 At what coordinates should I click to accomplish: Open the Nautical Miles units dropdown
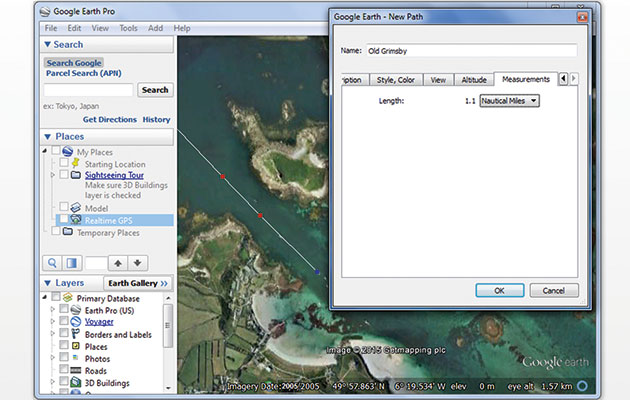(x=509, y=101)
